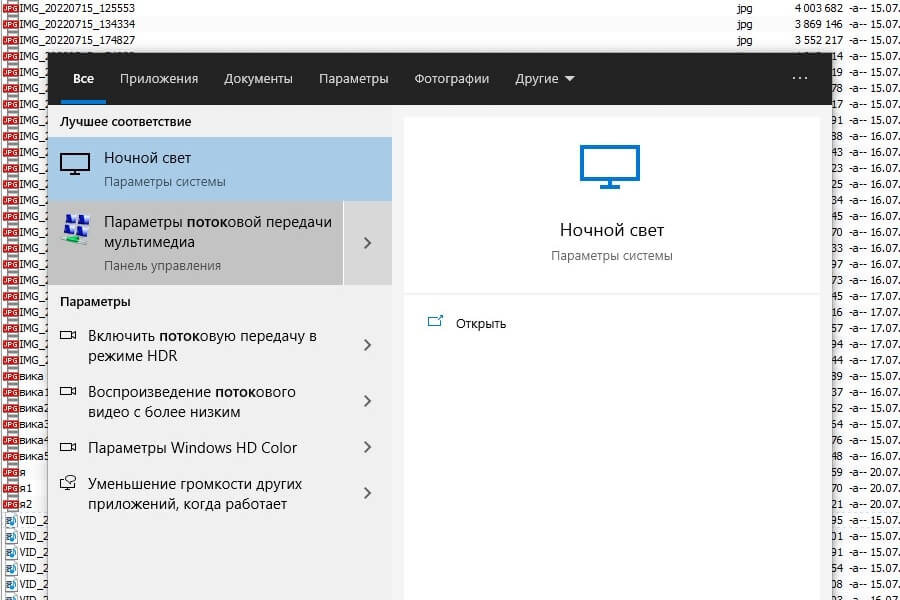Expand chevron for Уменьшение громкости других приложений

pyautogui.click(x=368, y=493)
